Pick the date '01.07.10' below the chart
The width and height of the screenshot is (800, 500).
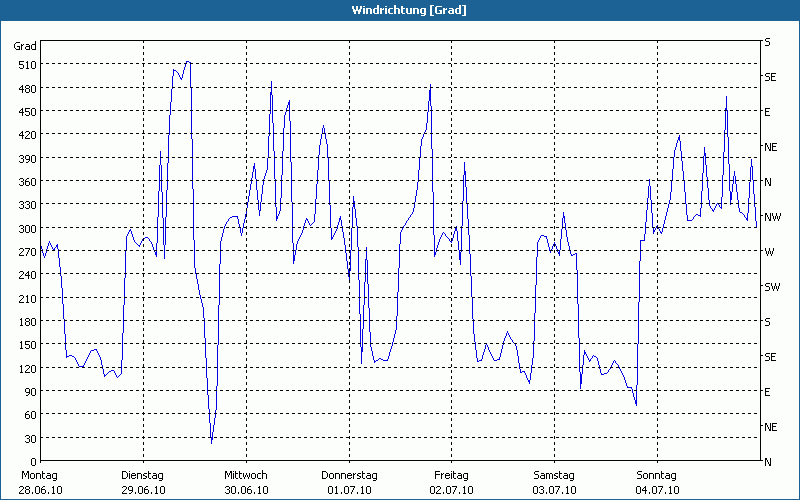[349, 490]
